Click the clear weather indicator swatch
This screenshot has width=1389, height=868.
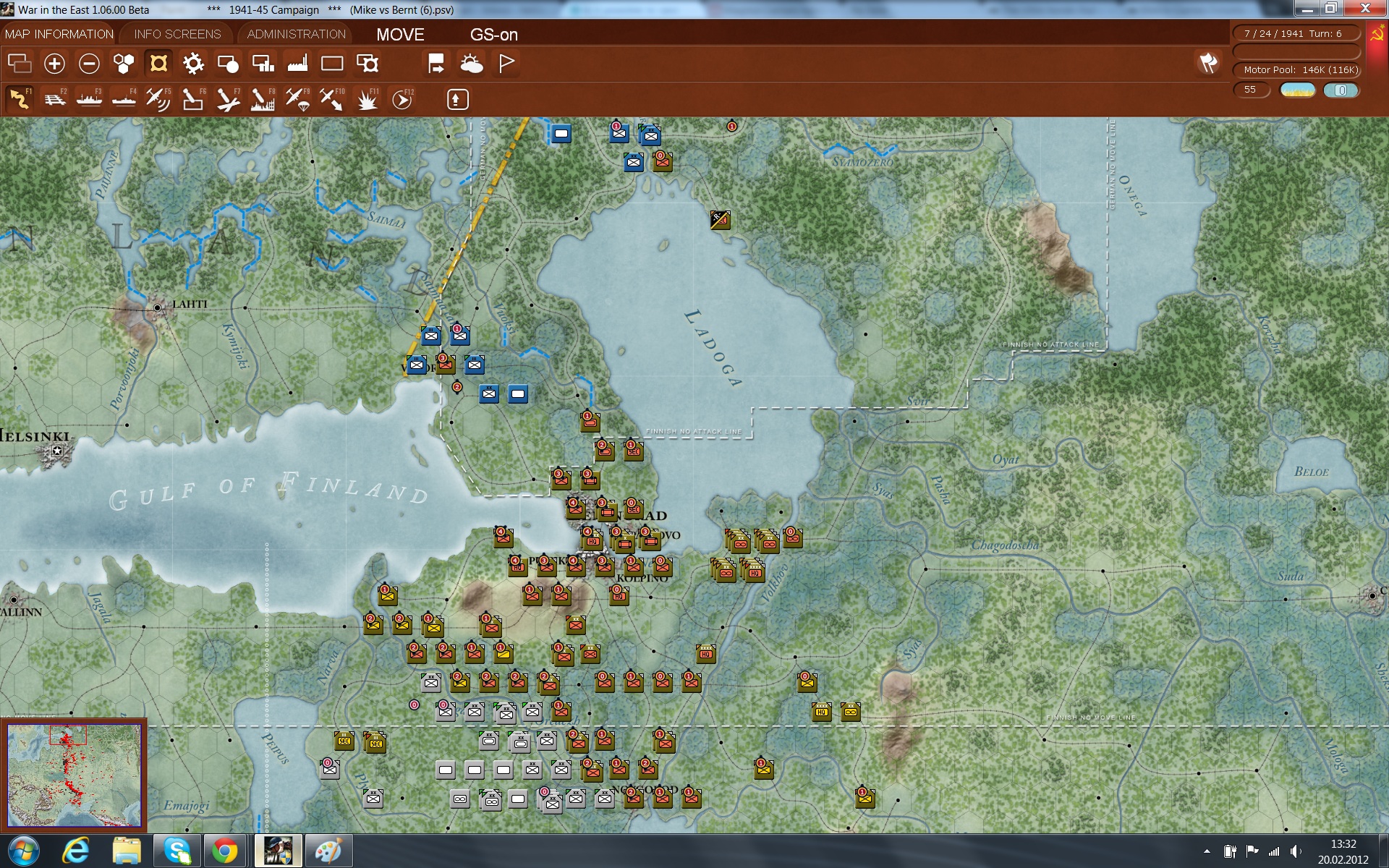[x=1297, y=90]
